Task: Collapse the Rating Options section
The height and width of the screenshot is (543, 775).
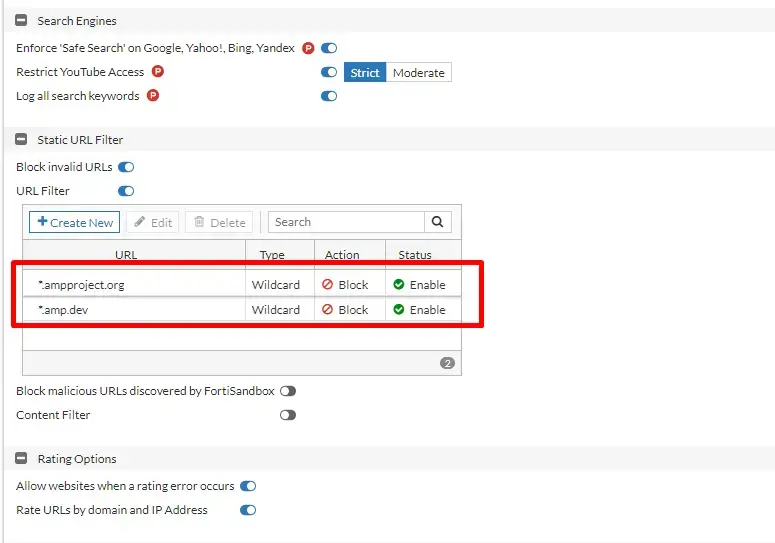Action: click(21, 459)
